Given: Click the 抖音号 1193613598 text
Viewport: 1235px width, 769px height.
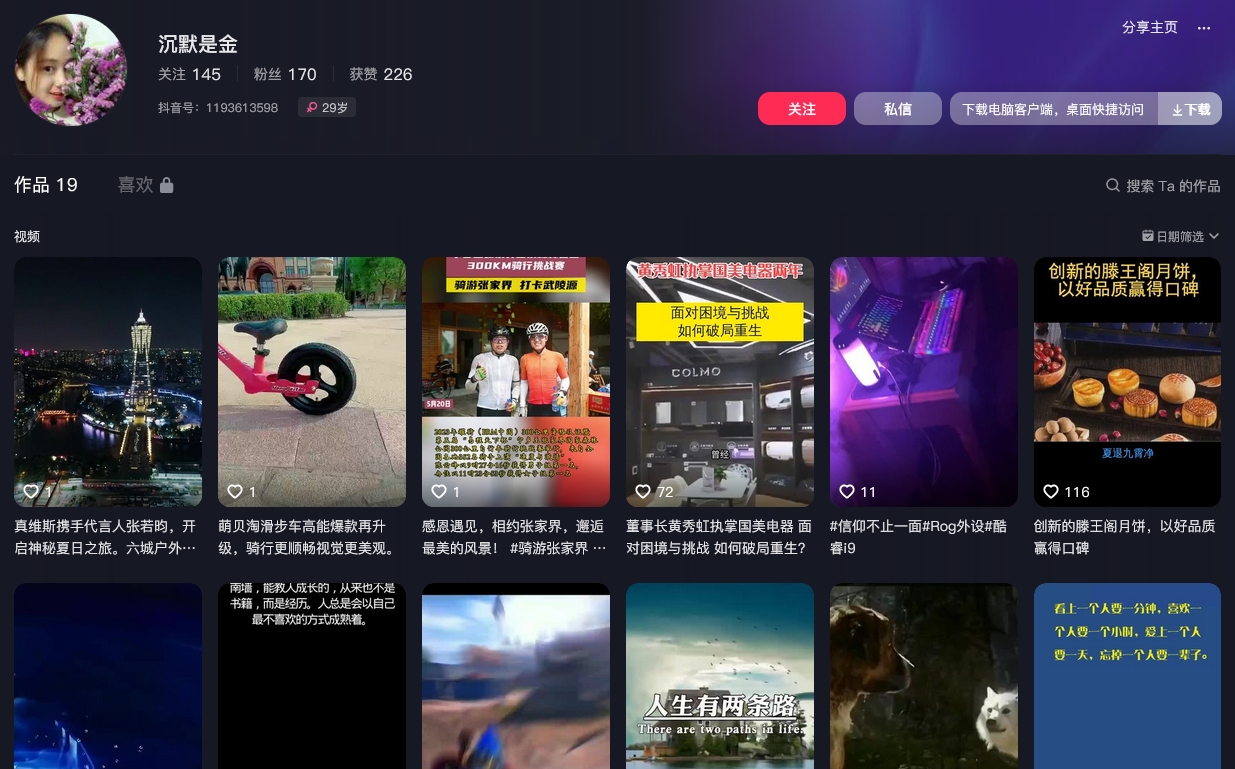Looking at the screenshot, I should 218,107.
